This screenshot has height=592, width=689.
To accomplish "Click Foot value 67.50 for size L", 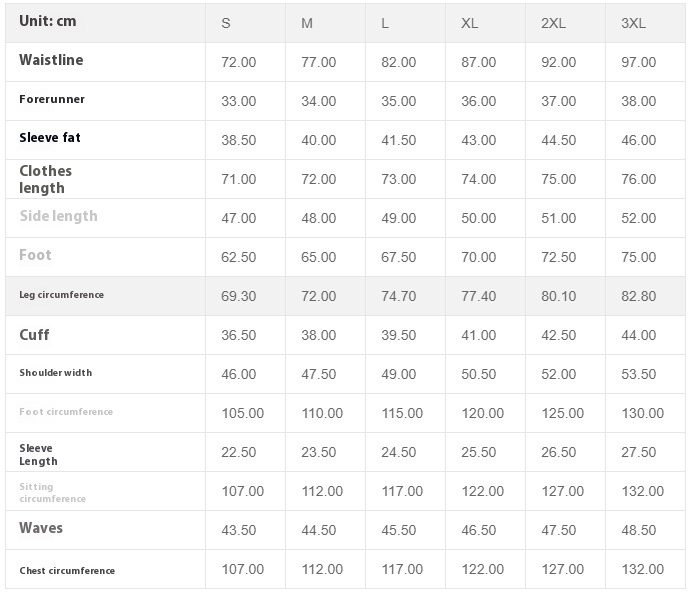I will 399,257.
